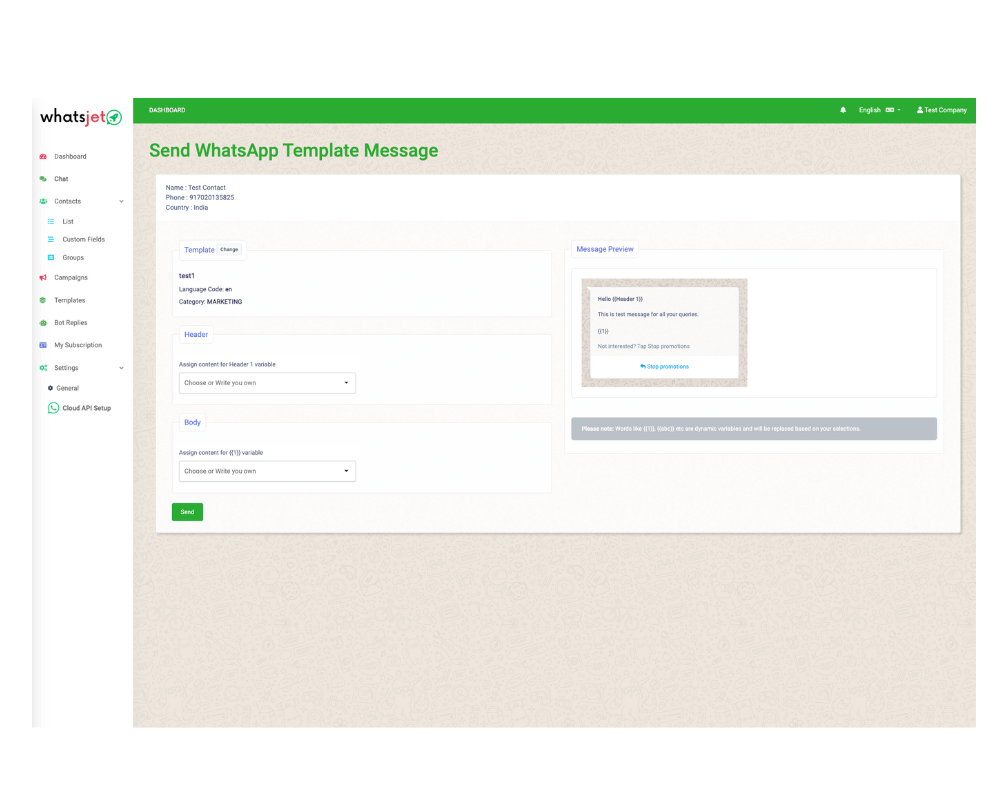
Task: Click the Change template button
Action: coord(229,250)
